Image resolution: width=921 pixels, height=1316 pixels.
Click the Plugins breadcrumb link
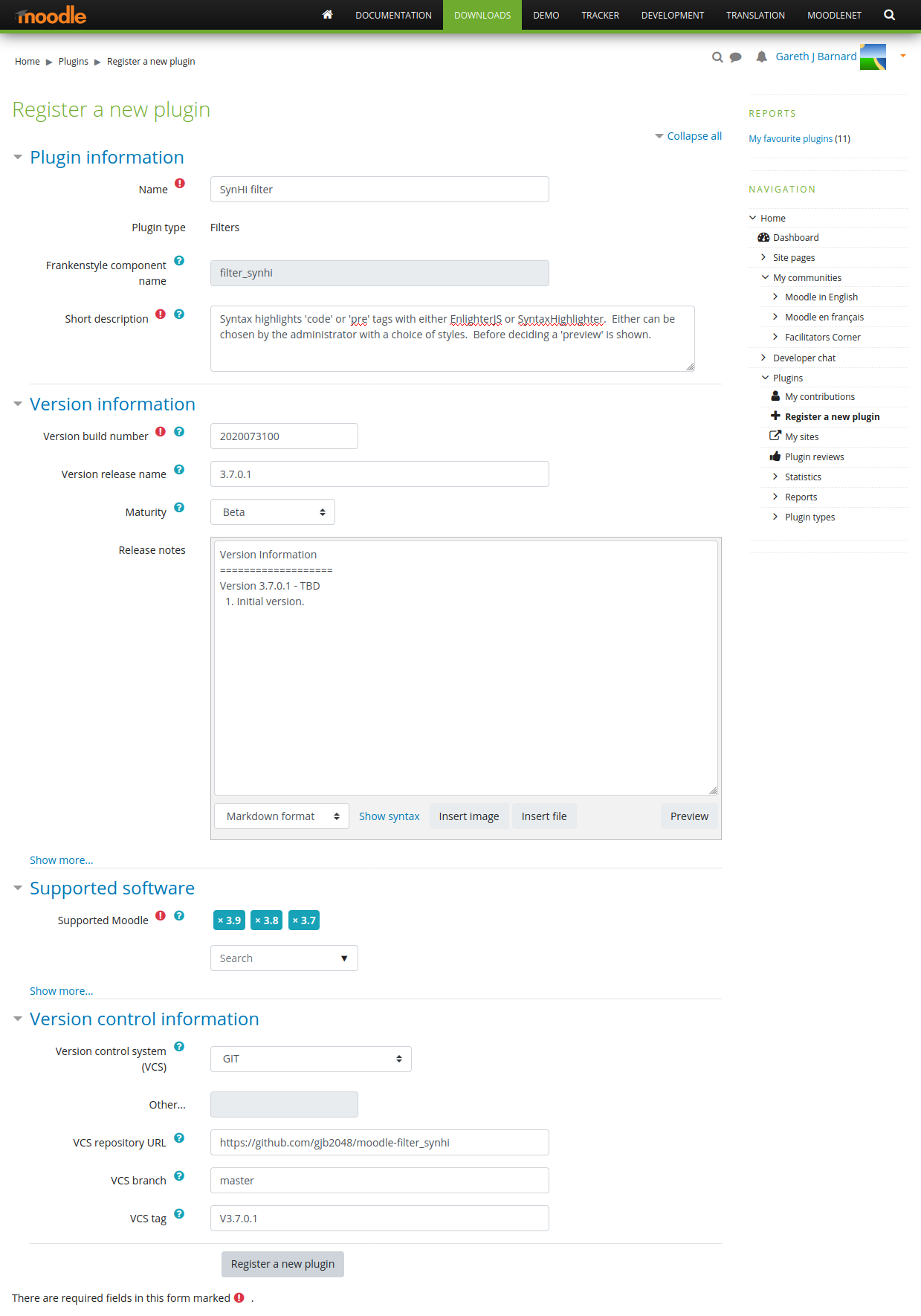[x=74, y=62]
